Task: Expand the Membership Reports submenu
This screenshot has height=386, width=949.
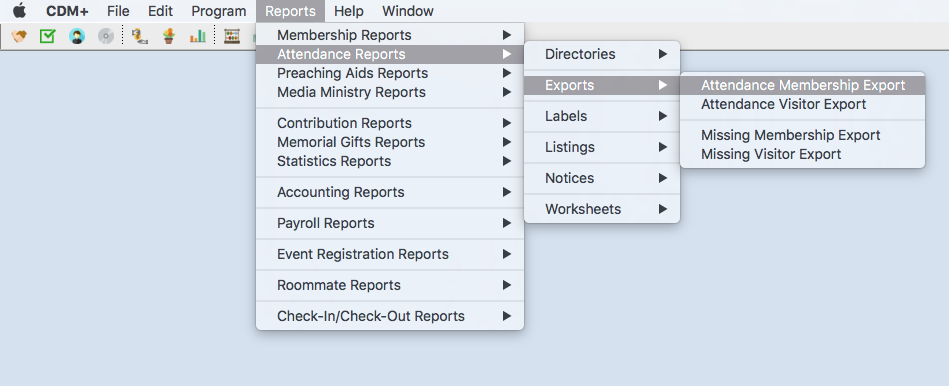Action: click(x=390, y=35)
